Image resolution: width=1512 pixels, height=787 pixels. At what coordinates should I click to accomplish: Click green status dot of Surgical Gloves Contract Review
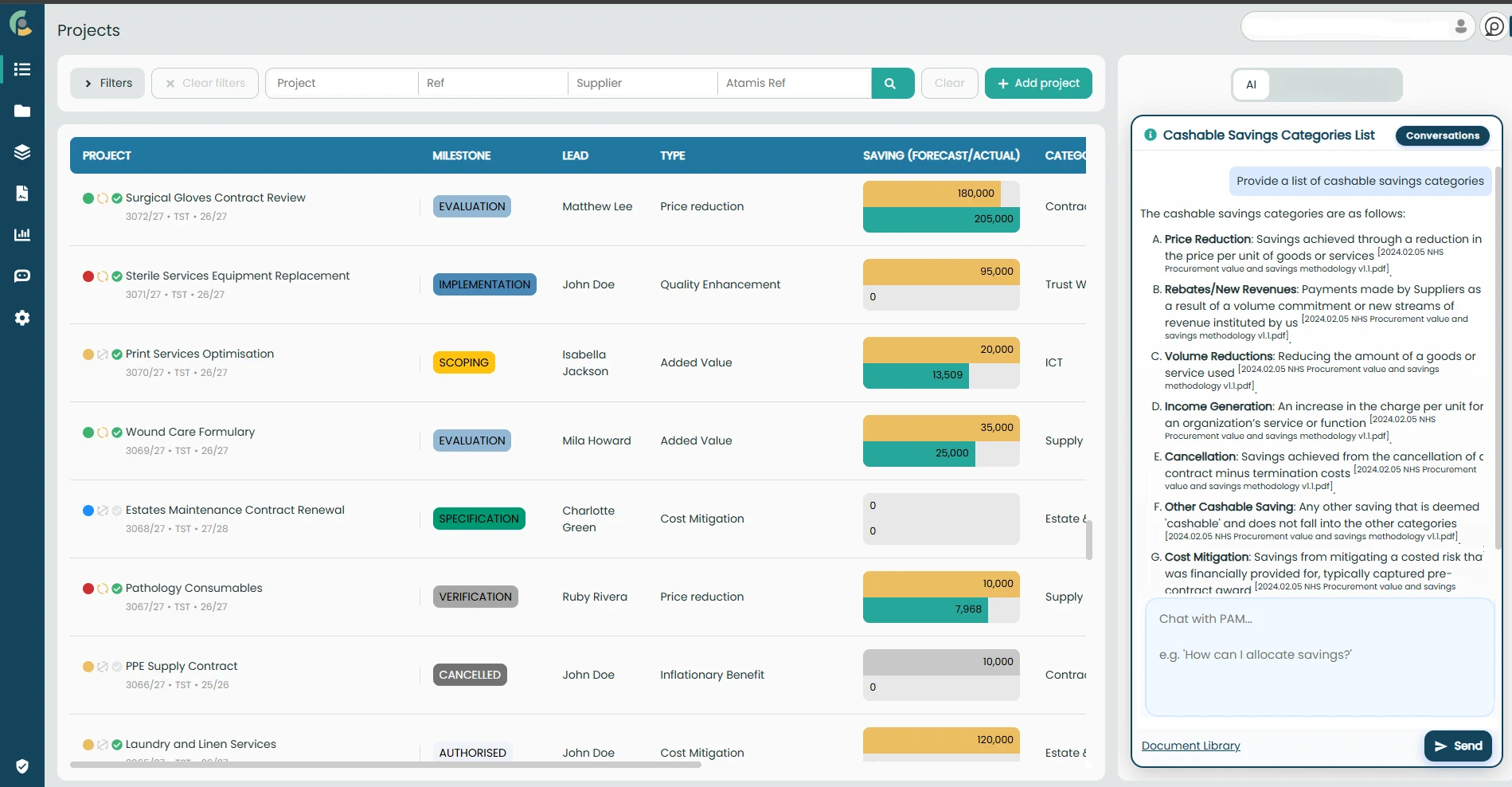(x=88, y=198)
